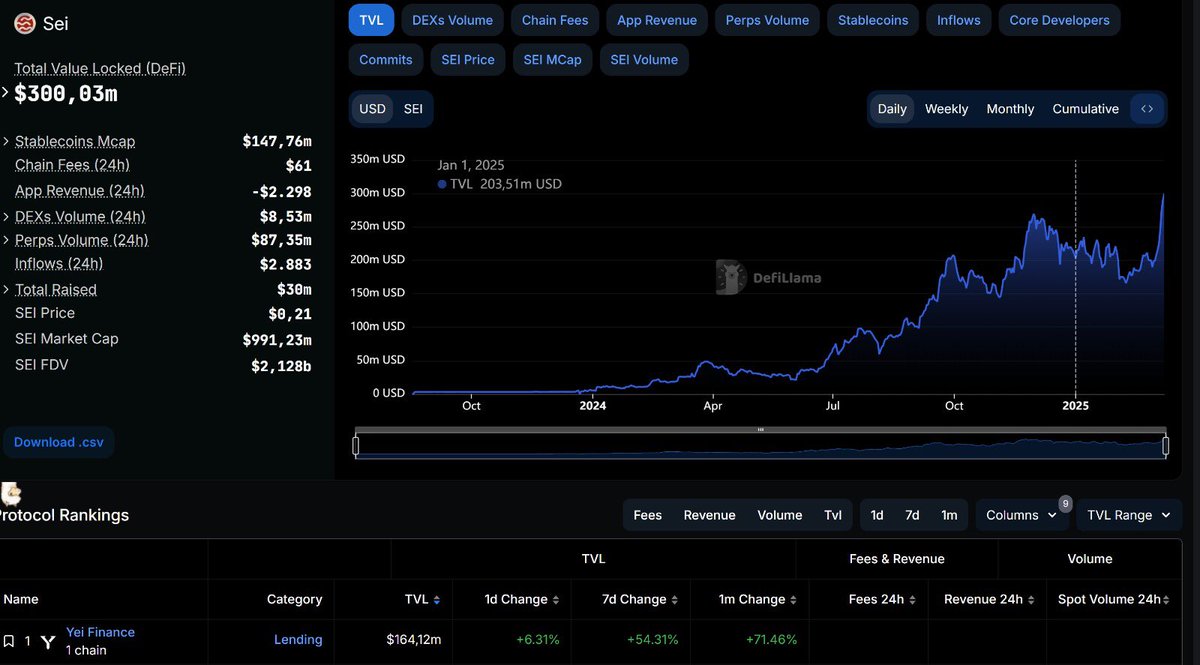Screen dimensions: 1200x665
Task: Click the embed chart code icon
Action: (x=1147, y=109)
